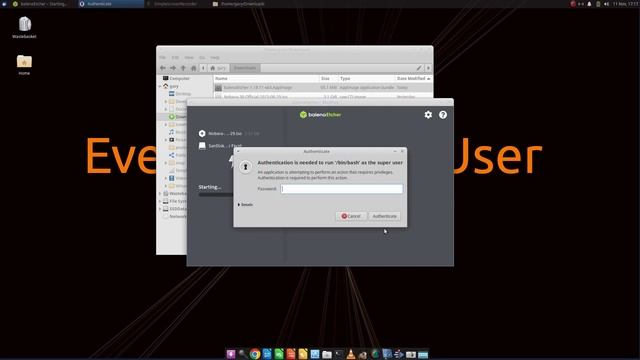Go to home folder in file manager toolbar

[x=193, y=68]
